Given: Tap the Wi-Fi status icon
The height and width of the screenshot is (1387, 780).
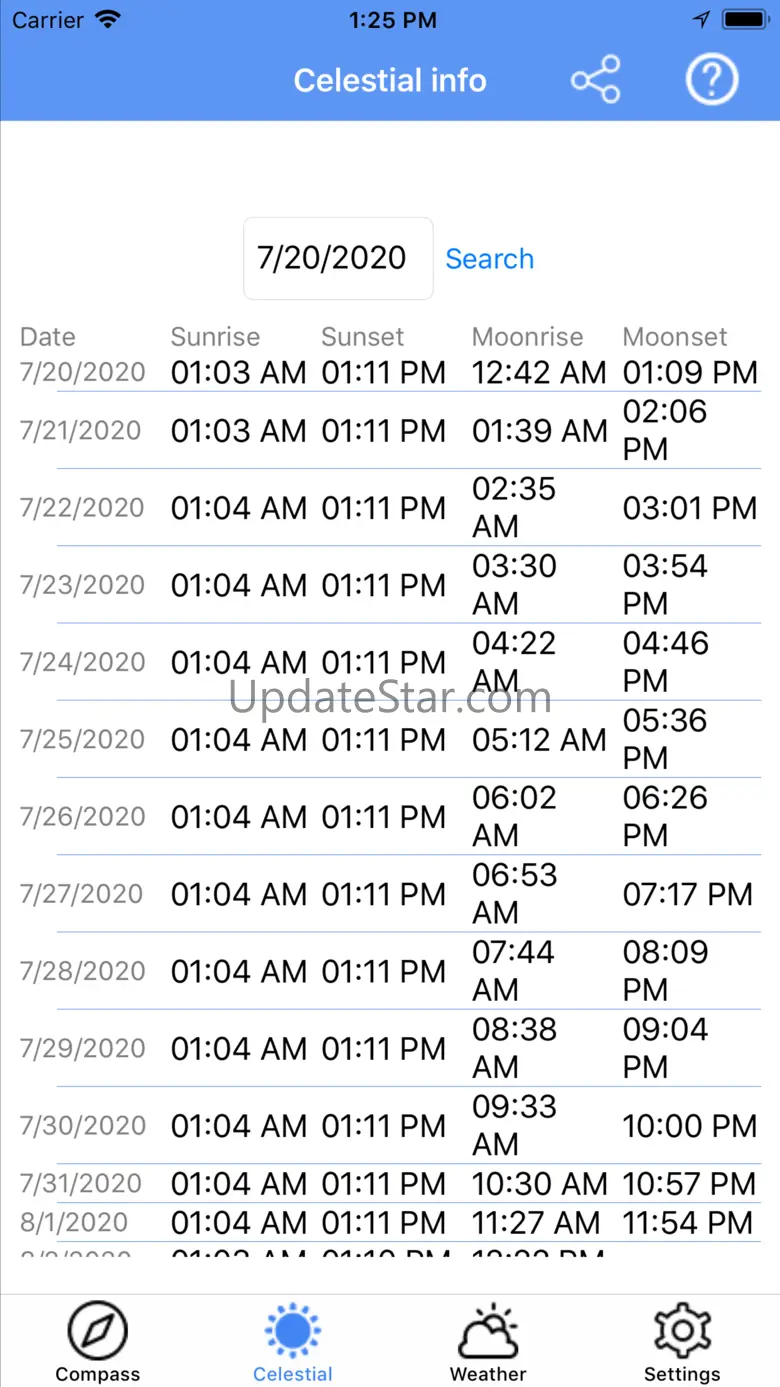Looking at the screenshot, I should tap(106, 20).
